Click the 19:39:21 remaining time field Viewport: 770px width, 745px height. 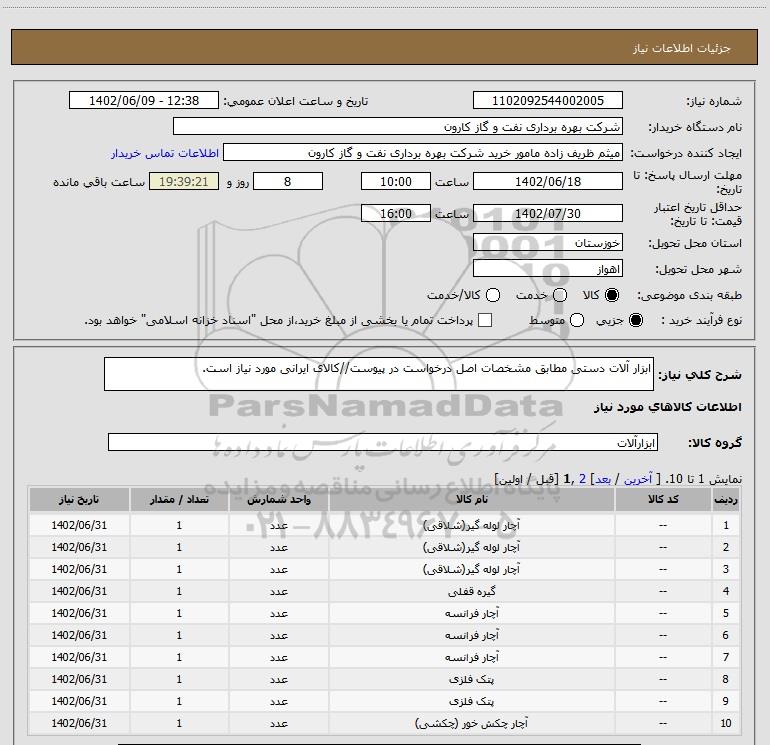184,181
